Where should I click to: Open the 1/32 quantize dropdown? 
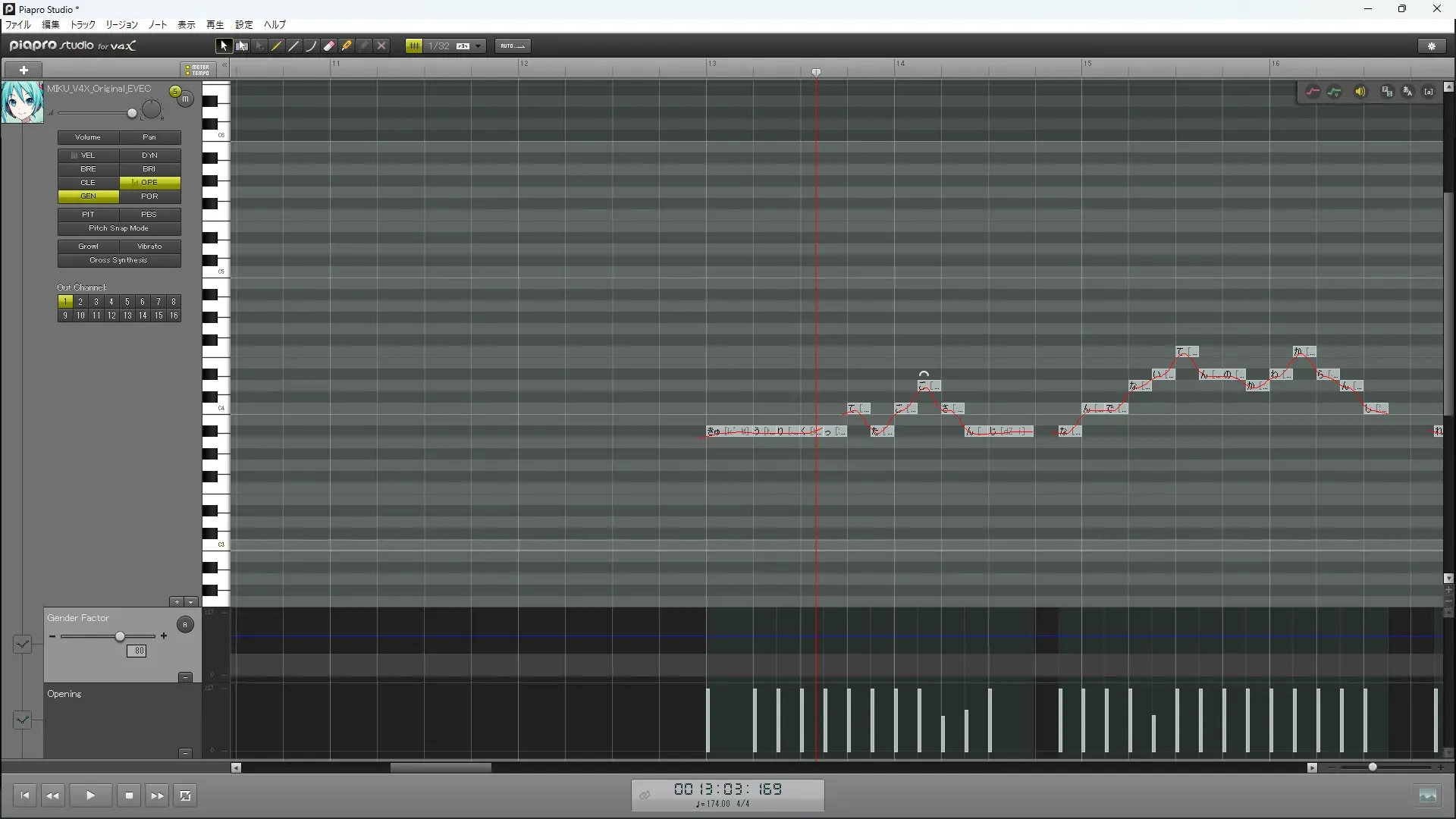pyautogui.click(x=479, y=46)
